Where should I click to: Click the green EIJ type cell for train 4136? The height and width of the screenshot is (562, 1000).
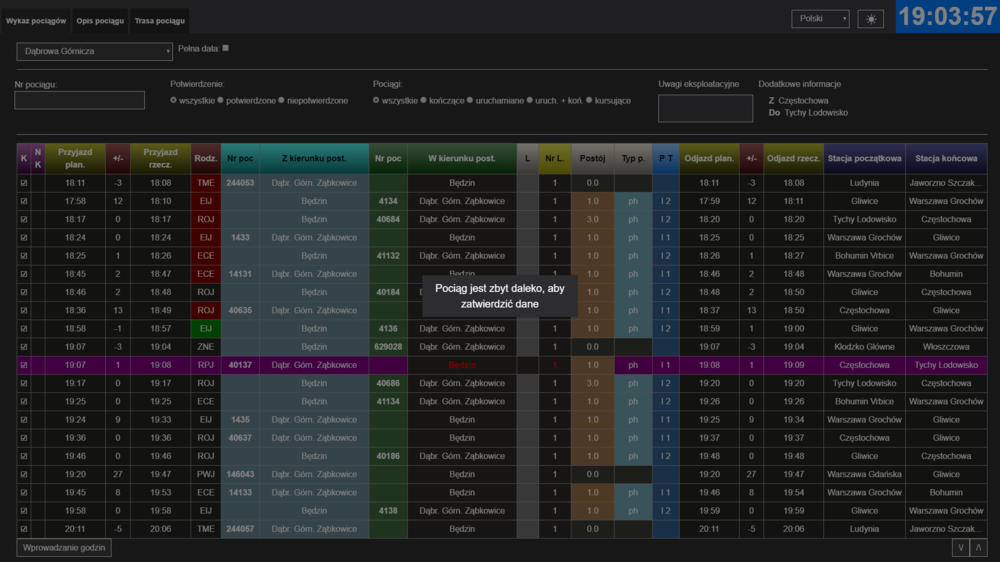point(205,328)
